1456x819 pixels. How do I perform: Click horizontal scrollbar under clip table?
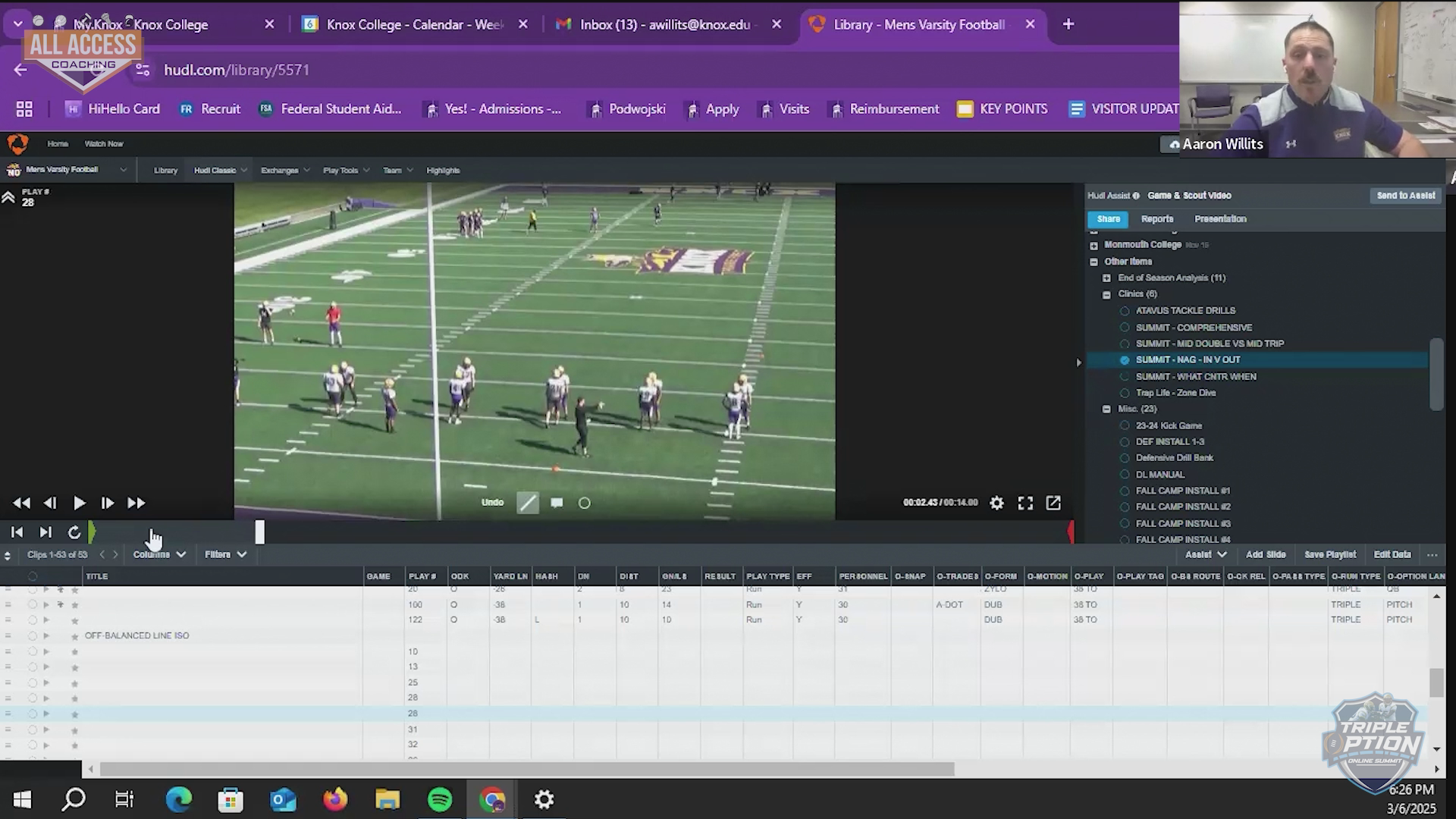click(x=527, y=769)
